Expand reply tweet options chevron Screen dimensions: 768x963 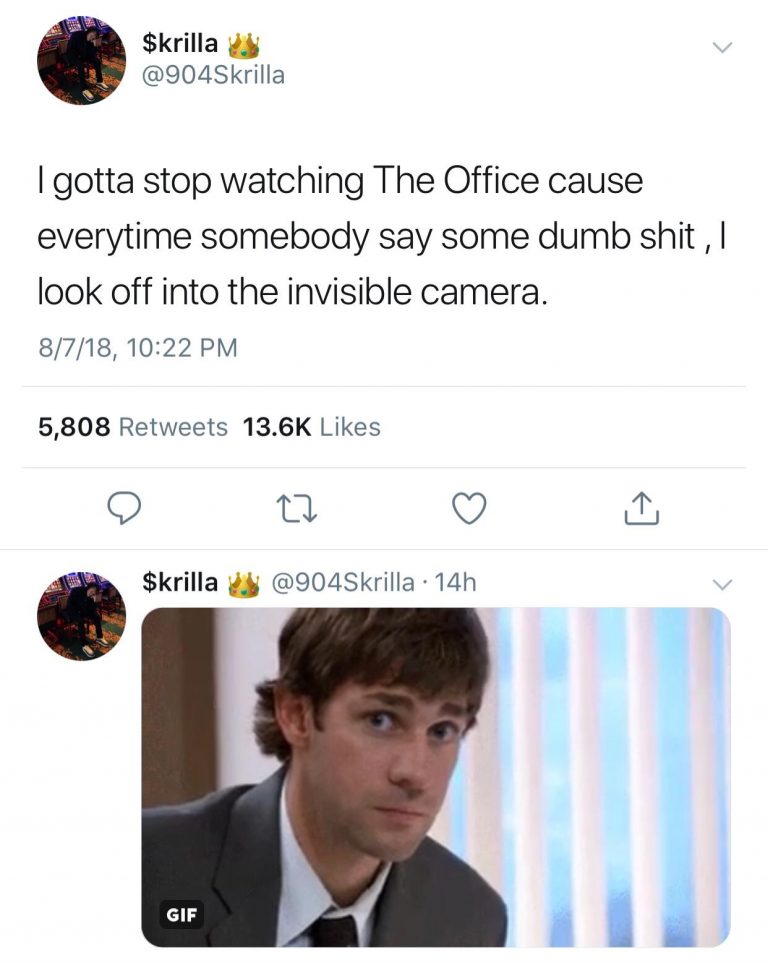click(722, 583)
